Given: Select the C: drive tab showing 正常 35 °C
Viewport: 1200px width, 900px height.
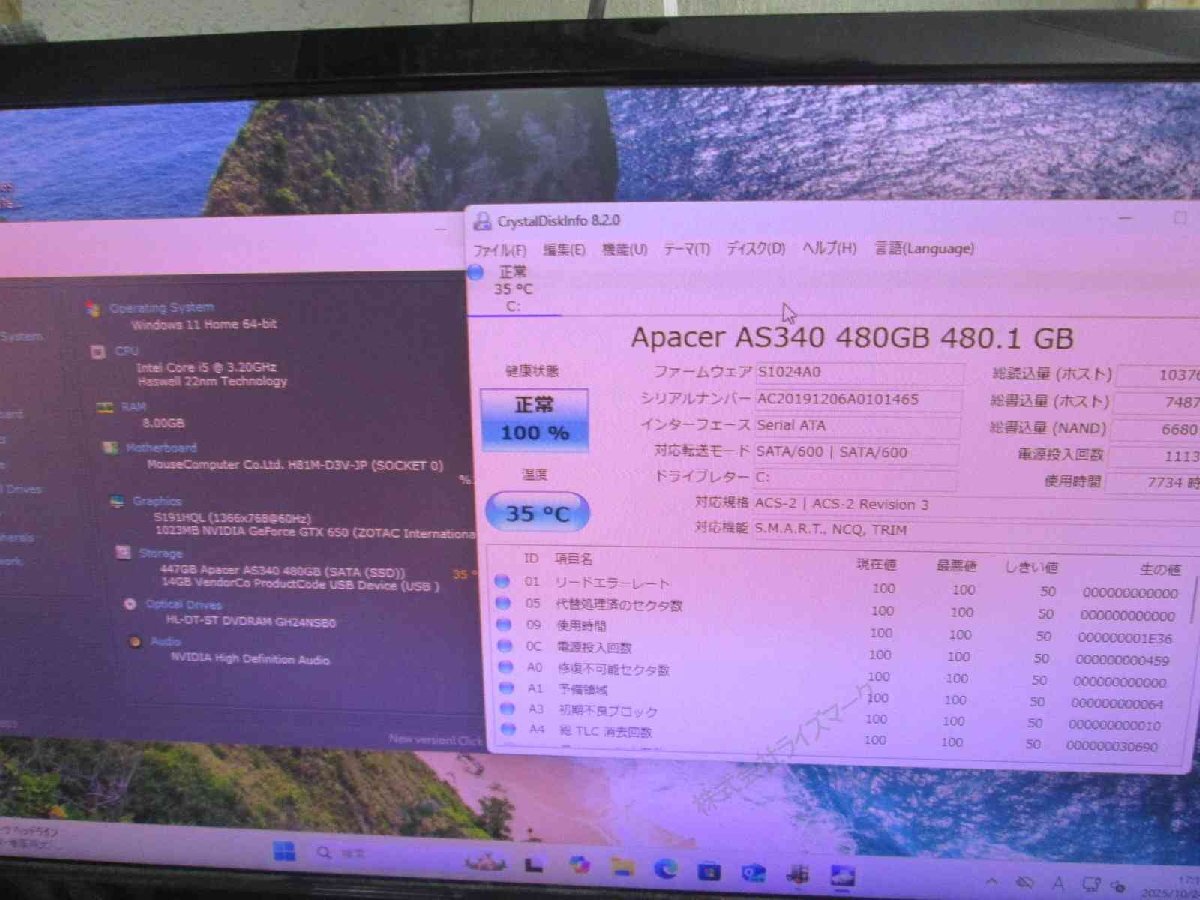Looking at the screenshot, I should (512, 288).
